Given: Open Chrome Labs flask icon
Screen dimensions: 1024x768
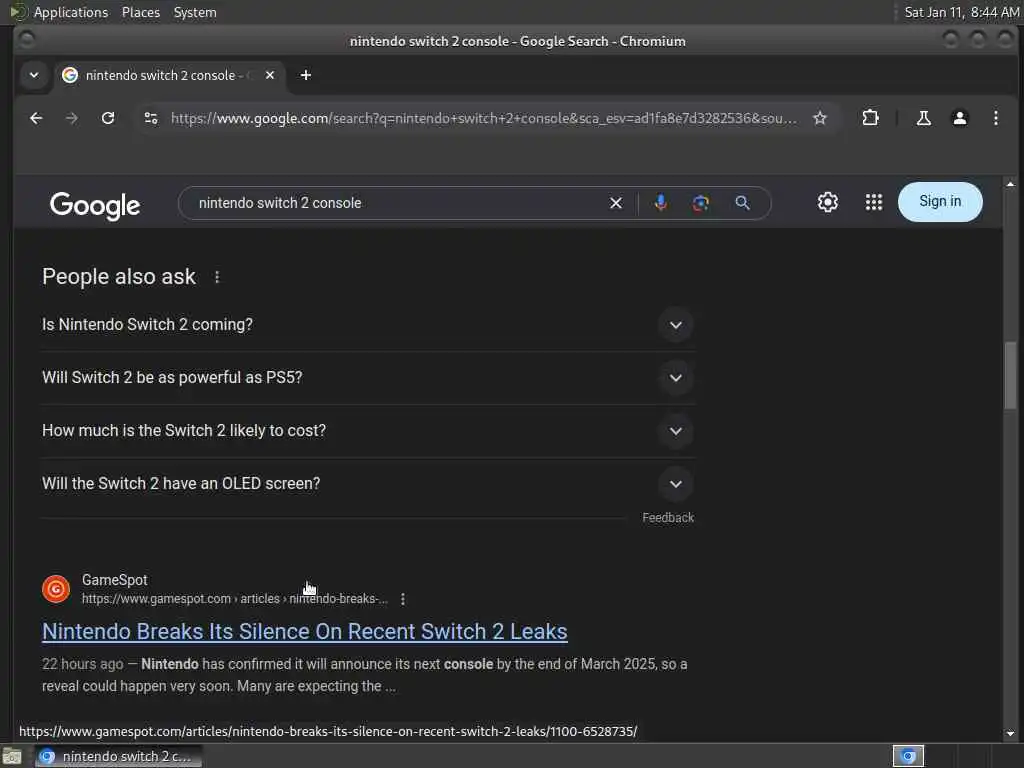Looking at the screenshot, I should click(x=923, y=118).
